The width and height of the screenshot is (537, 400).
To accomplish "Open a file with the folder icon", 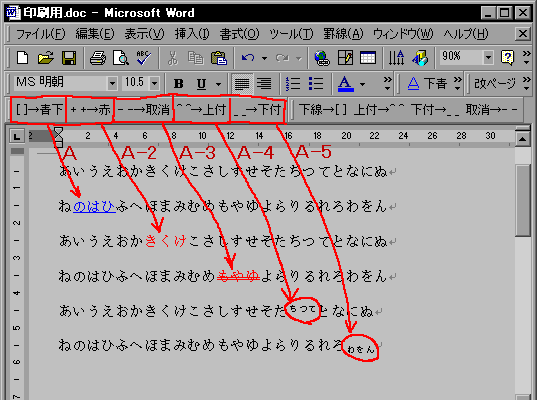I will coord(46,58).
